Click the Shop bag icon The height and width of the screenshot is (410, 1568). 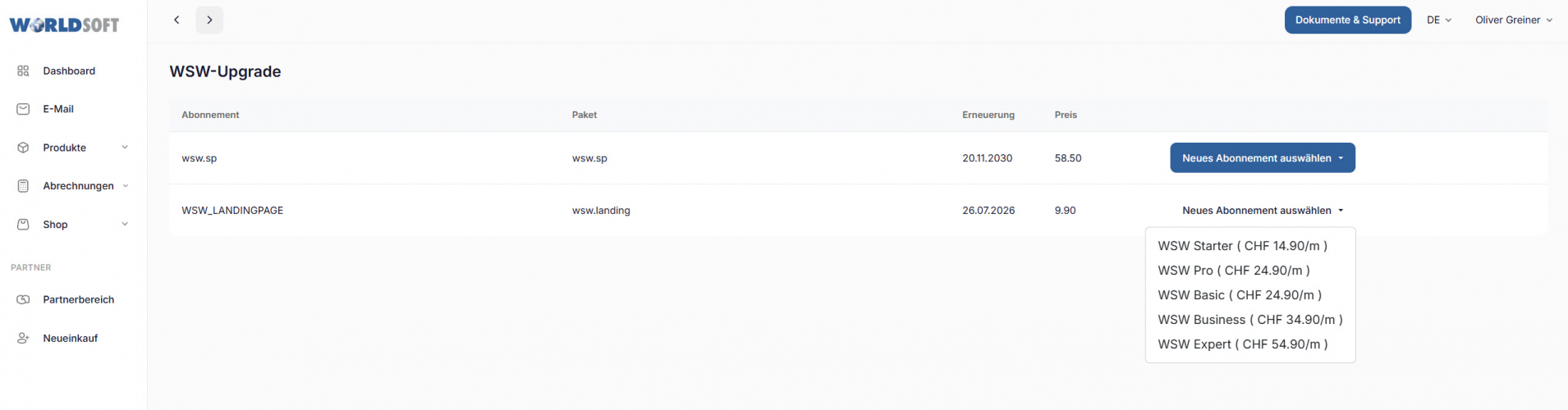(23, 225)
